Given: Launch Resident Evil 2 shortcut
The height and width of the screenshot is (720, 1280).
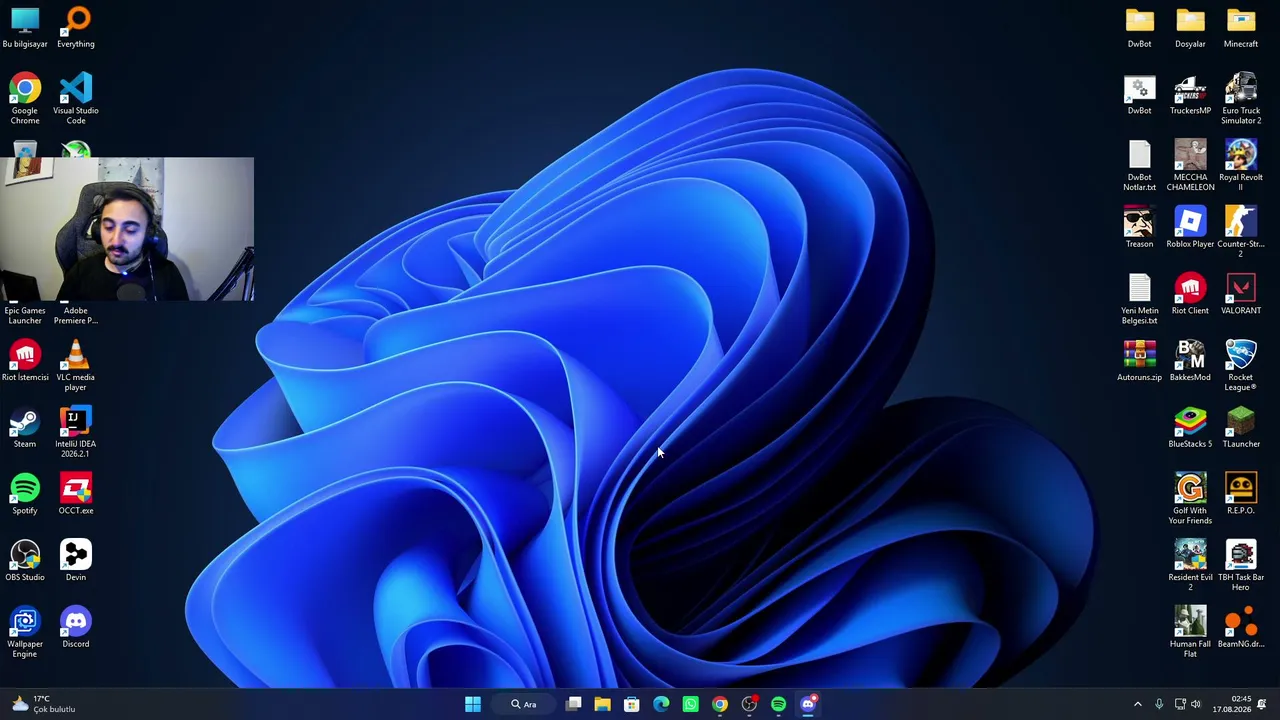Looking at the screenshot, I should click(x=1190, y=565).
